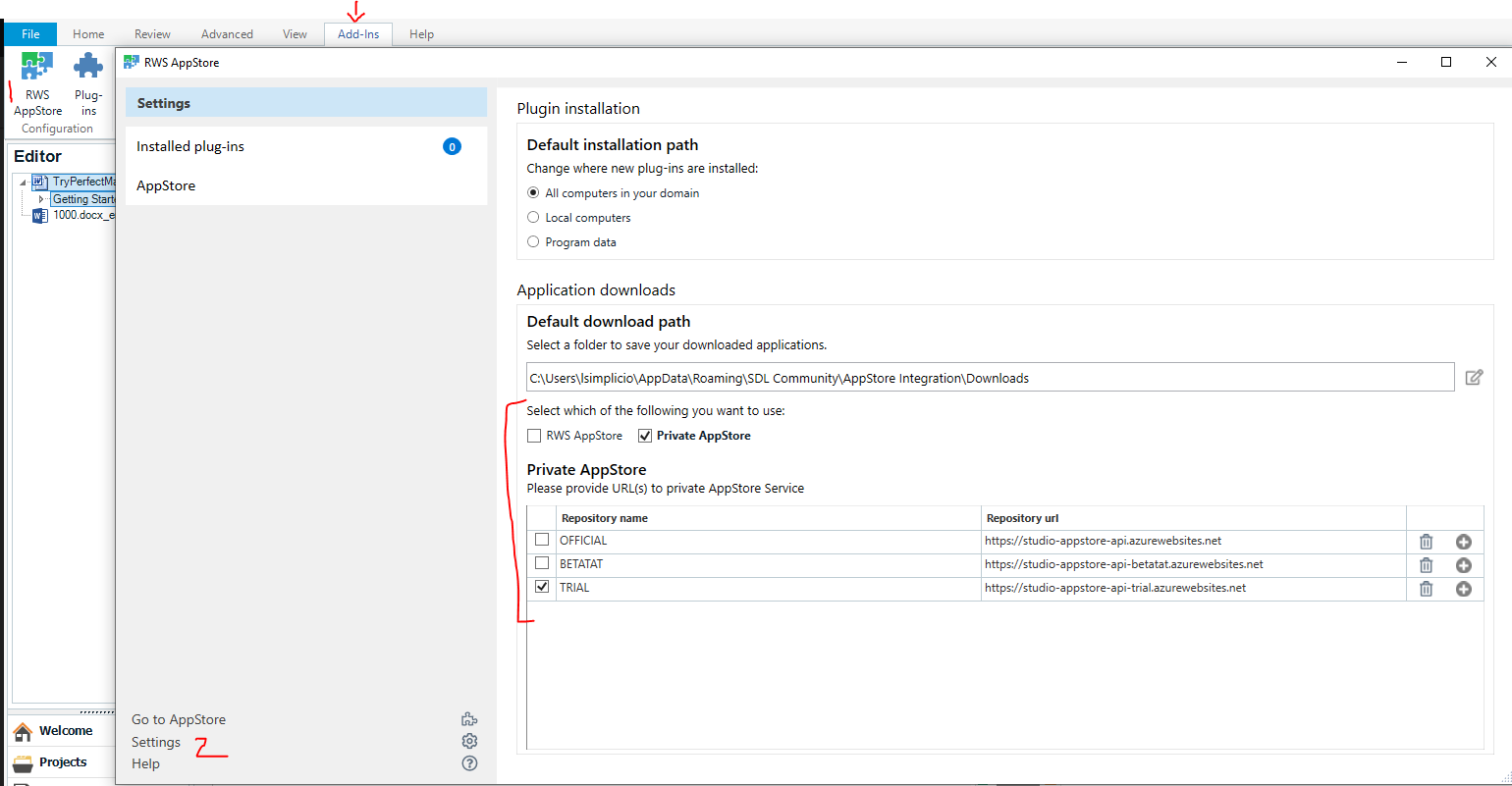Click the puzzle icon next to Go to AppStore
This screenshot has width=1512, height=786.
coord(469,719)
